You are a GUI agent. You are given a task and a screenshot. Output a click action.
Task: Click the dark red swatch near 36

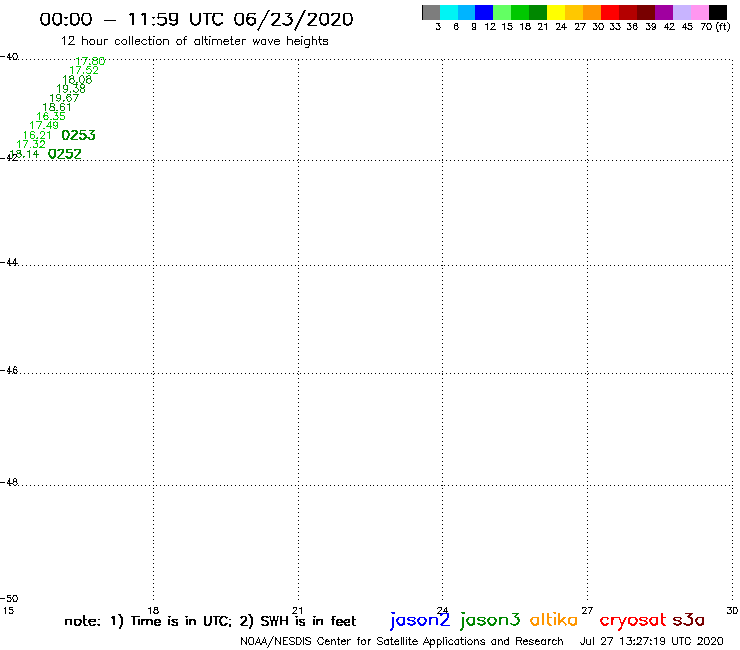click(x=628, y=12)
